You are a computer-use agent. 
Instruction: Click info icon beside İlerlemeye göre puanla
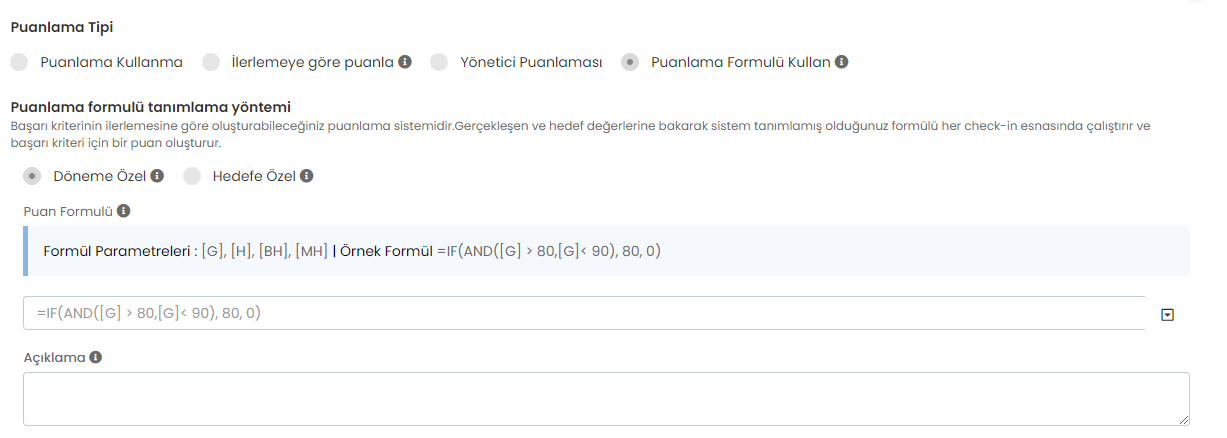tap(405, 62)
